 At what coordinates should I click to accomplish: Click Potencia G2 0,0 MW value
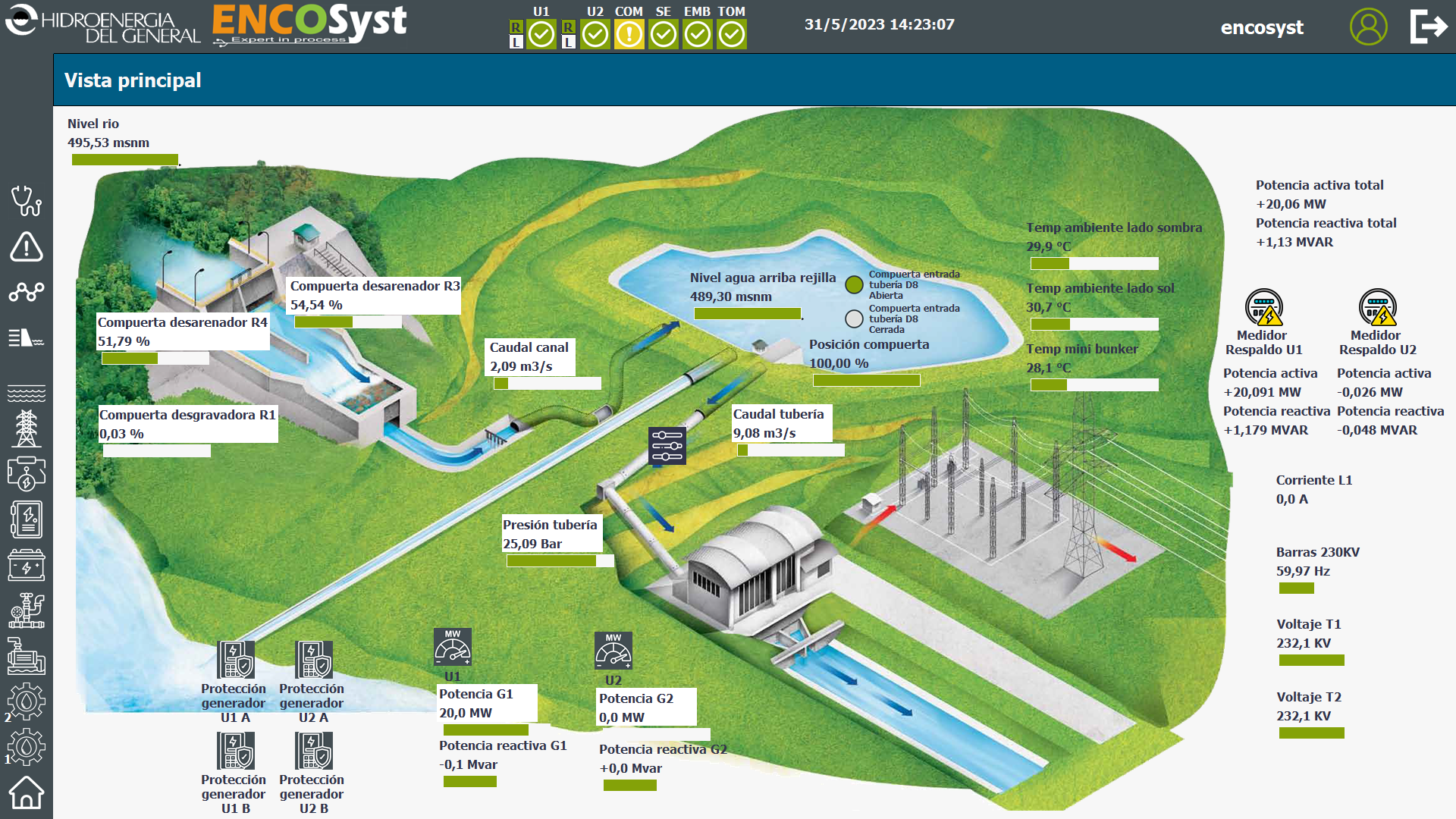pos(622,717)
